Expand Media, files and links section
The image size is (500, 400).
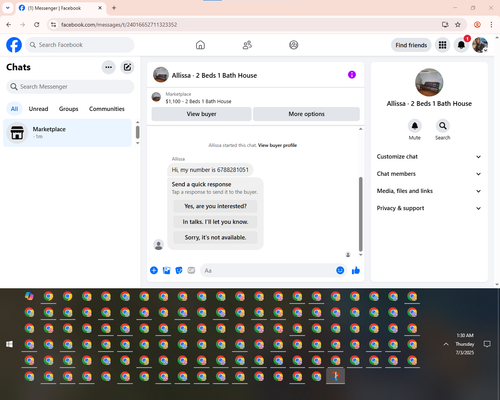(429, 191)
